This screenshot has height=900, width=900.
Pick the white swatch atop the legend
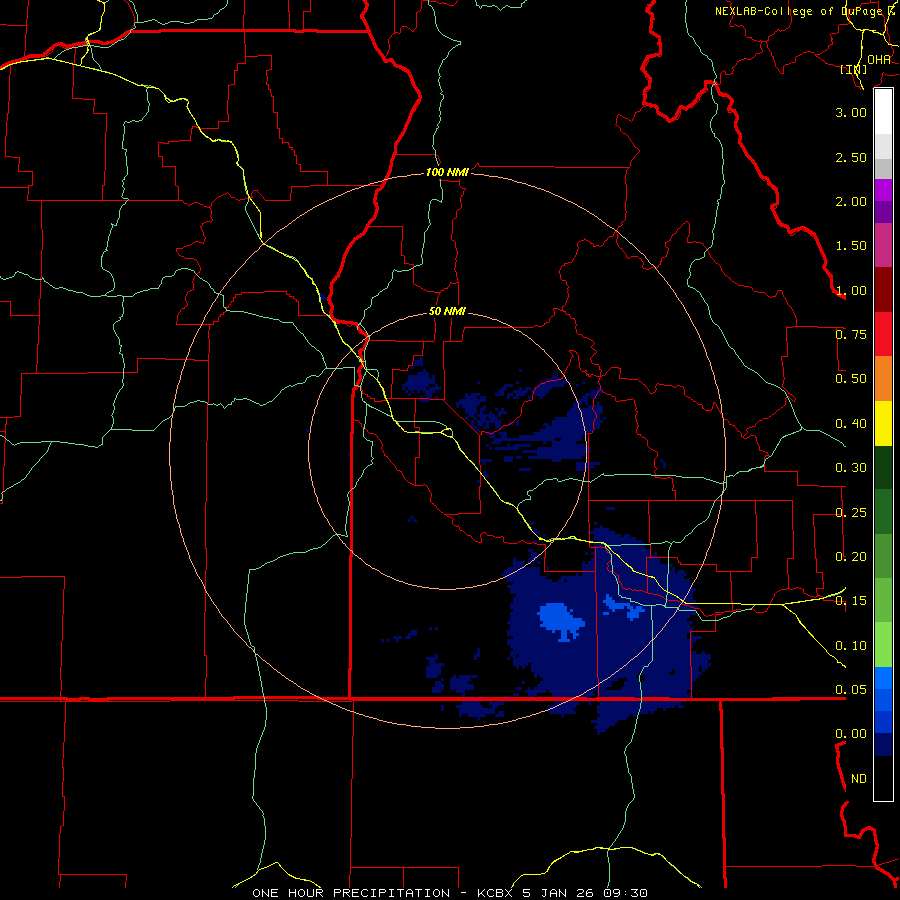883,112
